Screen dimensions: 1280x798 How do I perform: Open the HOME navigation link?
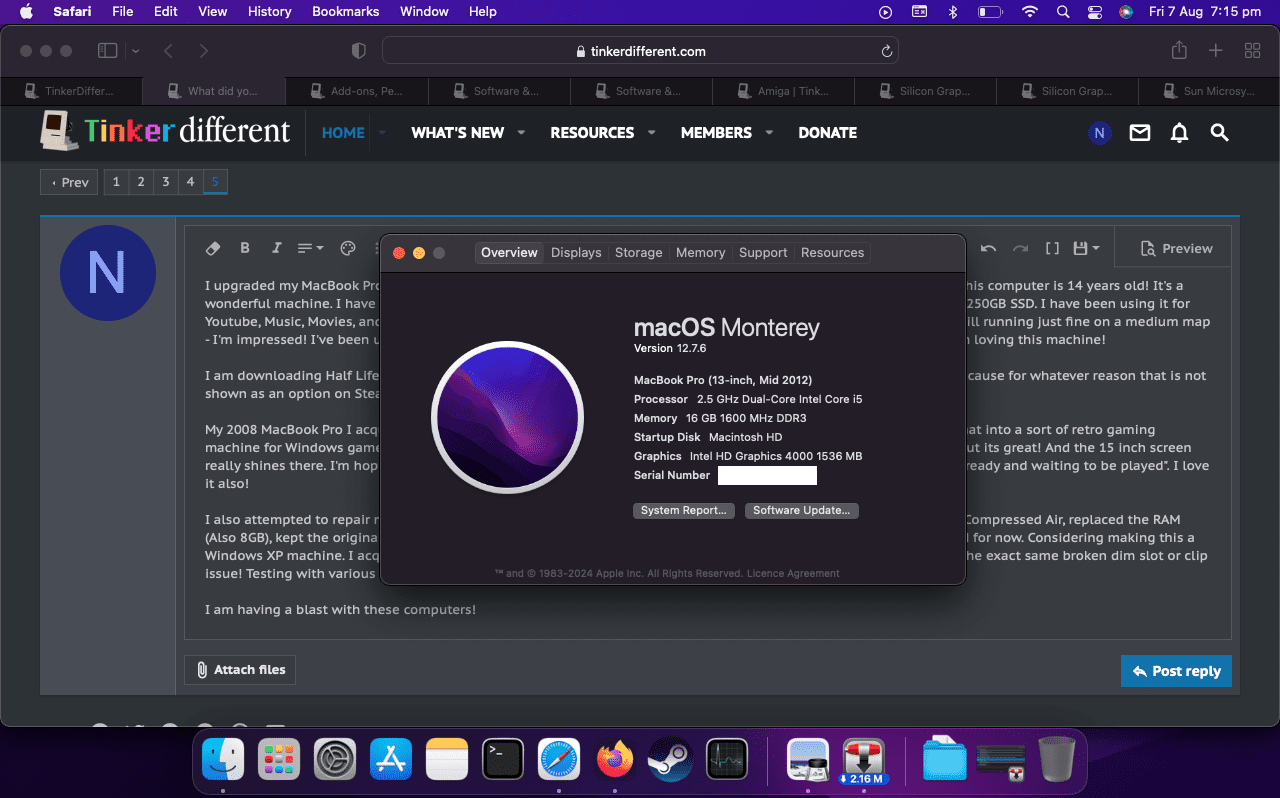click(x=343, y=132)
